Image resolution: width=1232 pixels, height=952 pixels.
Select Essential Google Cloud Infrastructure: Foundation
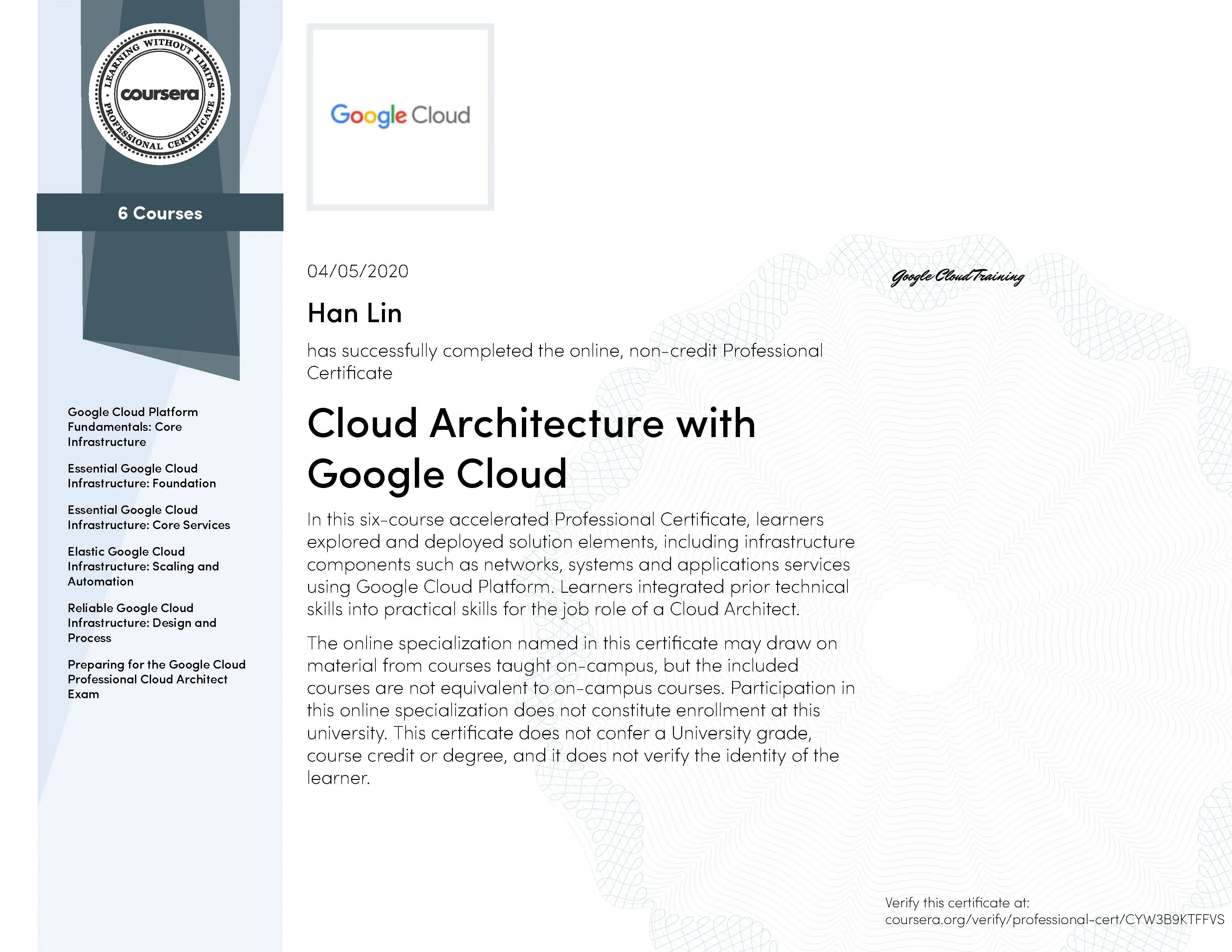coord(141,476)
